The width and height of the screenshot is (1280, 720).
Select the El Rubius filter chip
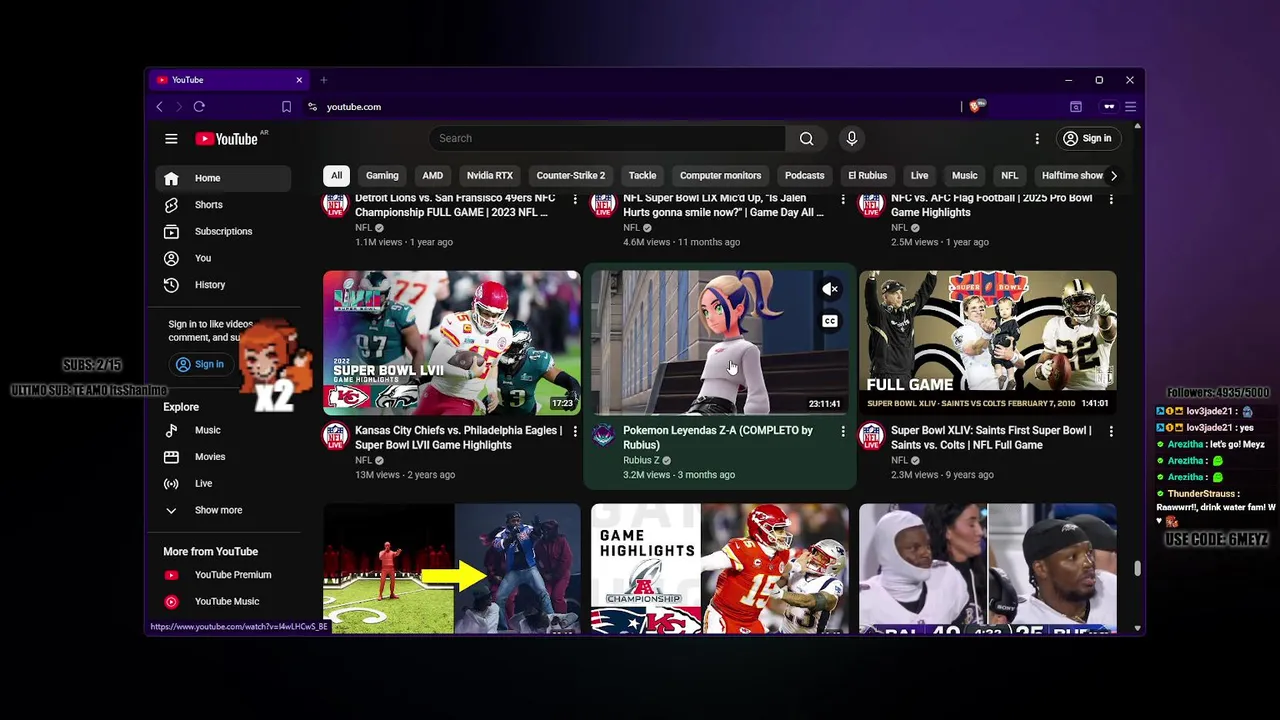click(x=867, y=176)
